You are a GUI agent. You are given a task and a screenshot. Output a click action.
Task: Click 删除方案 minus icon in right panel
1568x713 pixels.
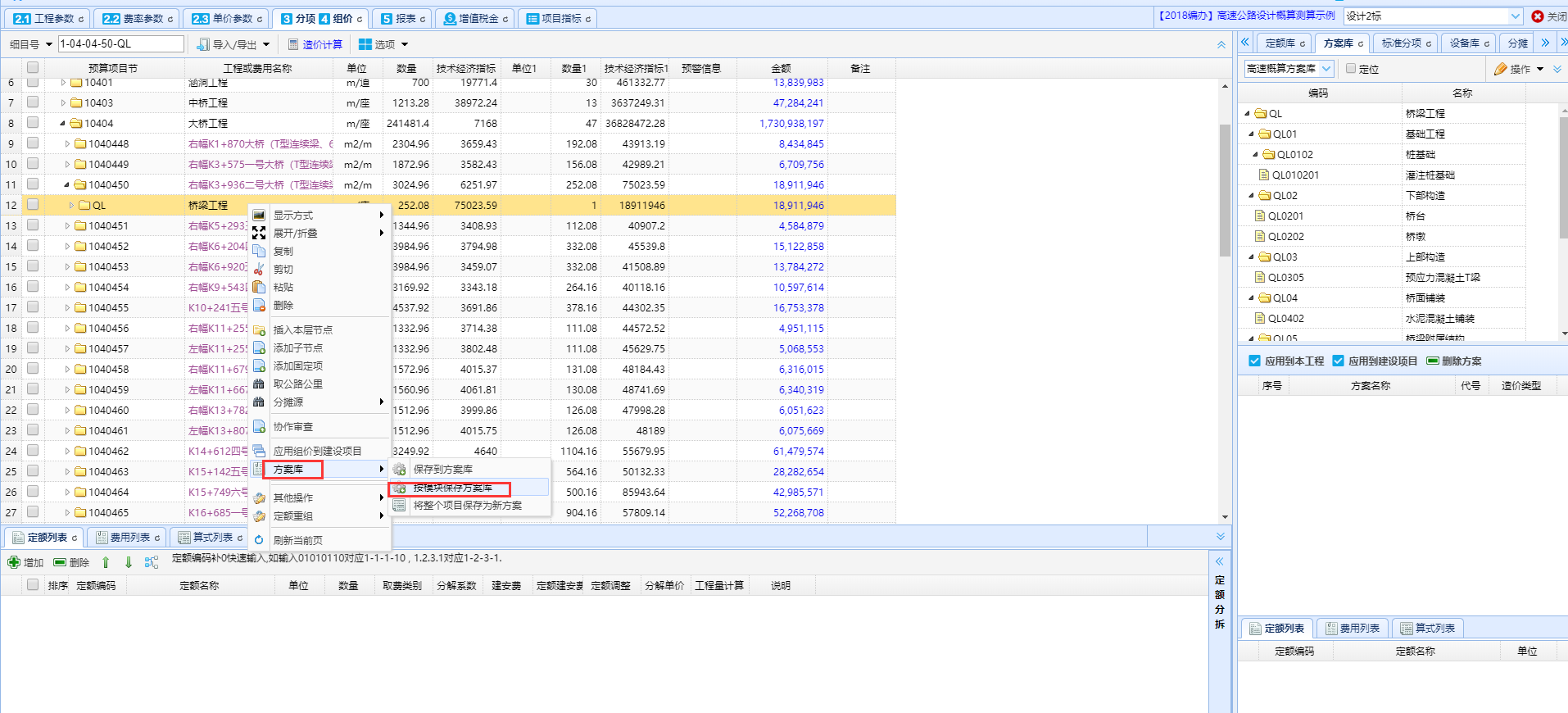pos(1433,361)
